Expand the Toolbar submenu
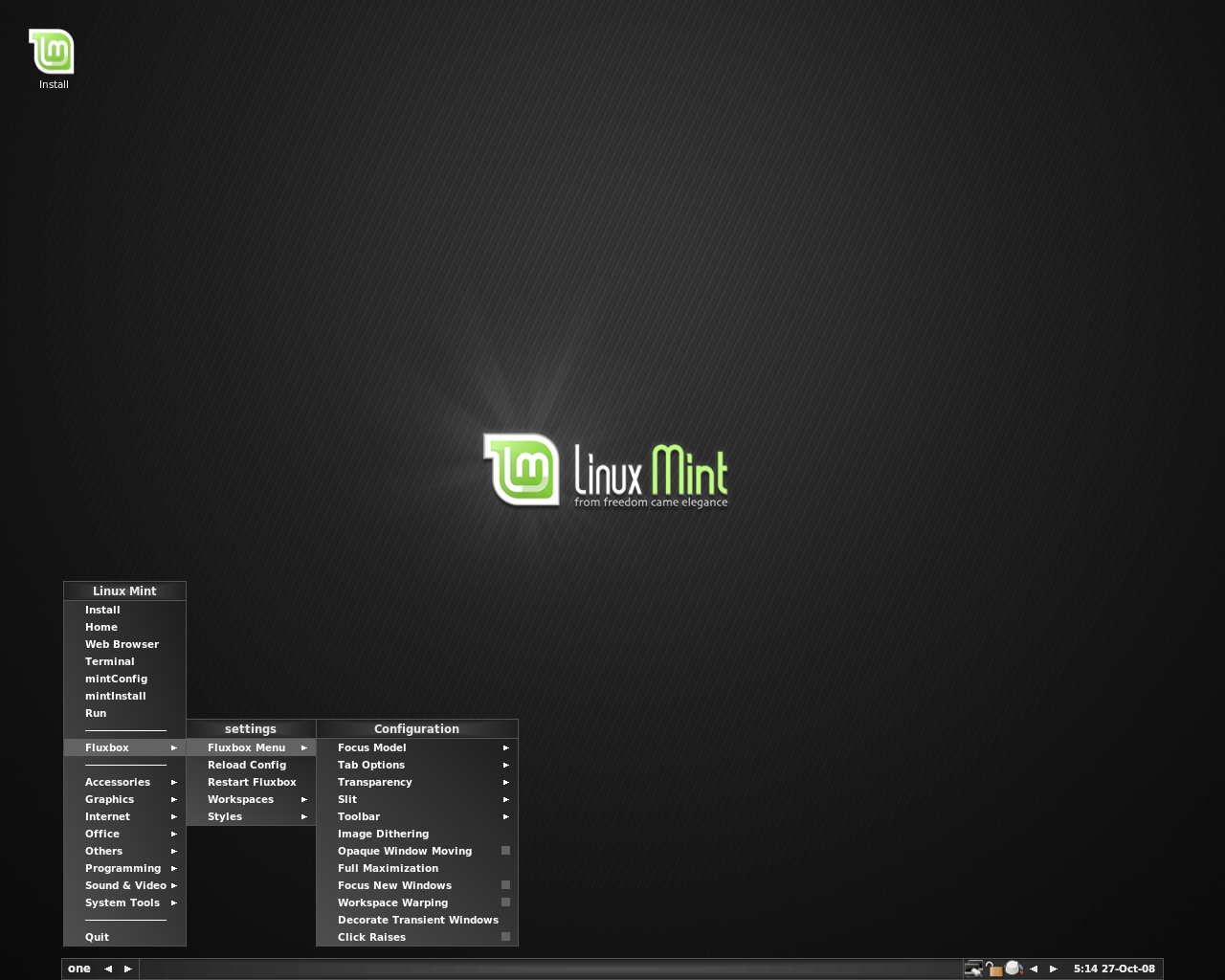This screenshot has height=980, width=1225. pyautogui.click(x=417, y=816)
